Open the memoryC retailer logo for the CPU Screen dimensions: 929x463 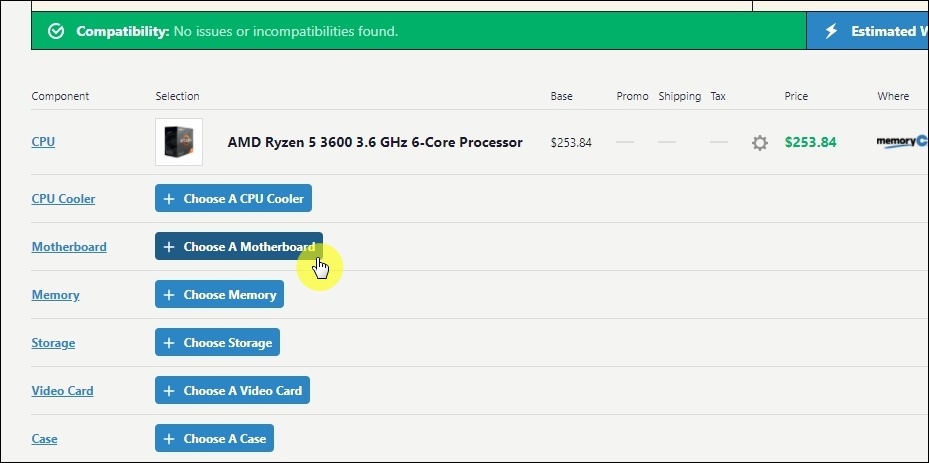902,142
